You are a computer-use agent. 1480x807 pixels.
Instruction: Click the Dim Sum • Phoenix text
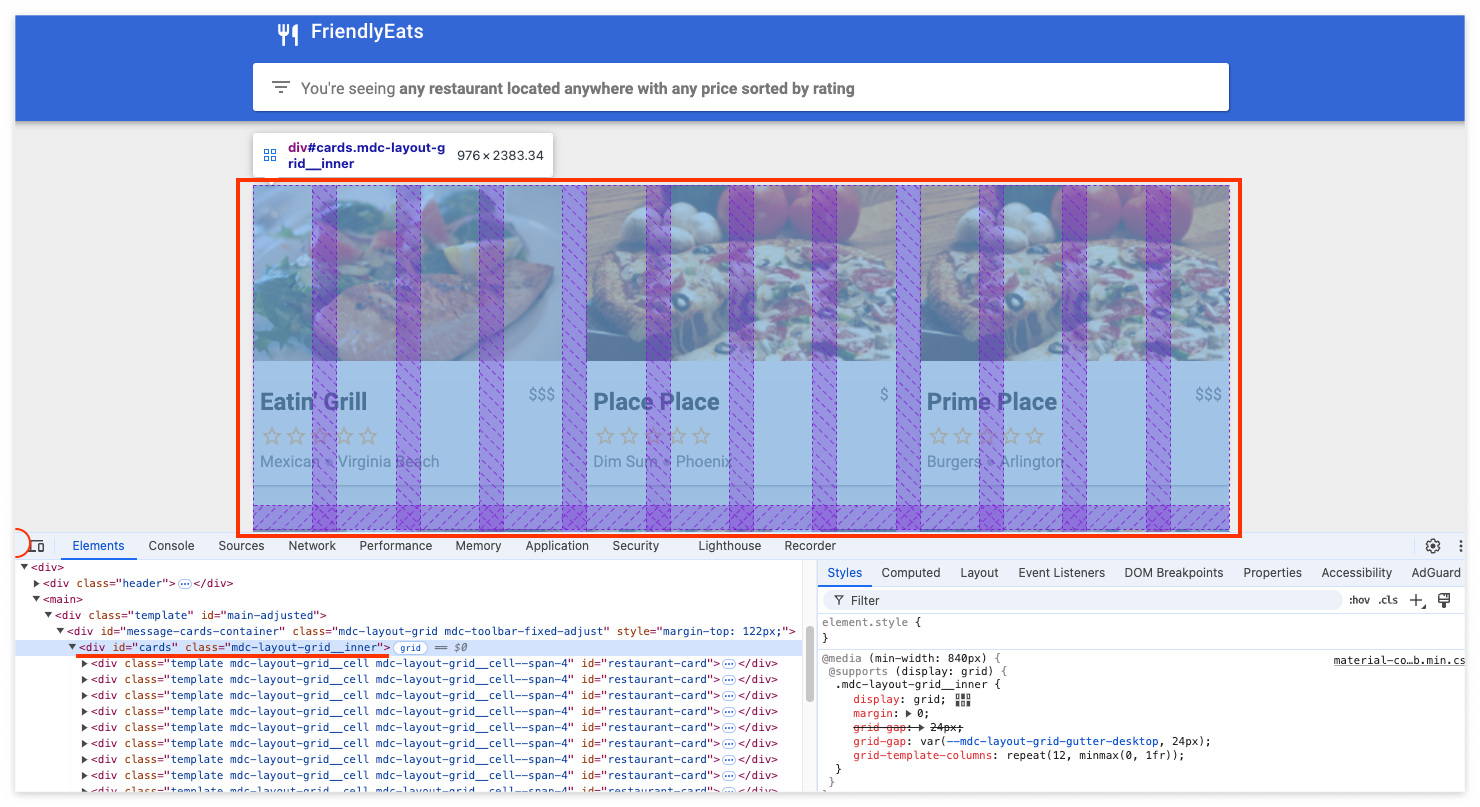(x=663, y=462)
